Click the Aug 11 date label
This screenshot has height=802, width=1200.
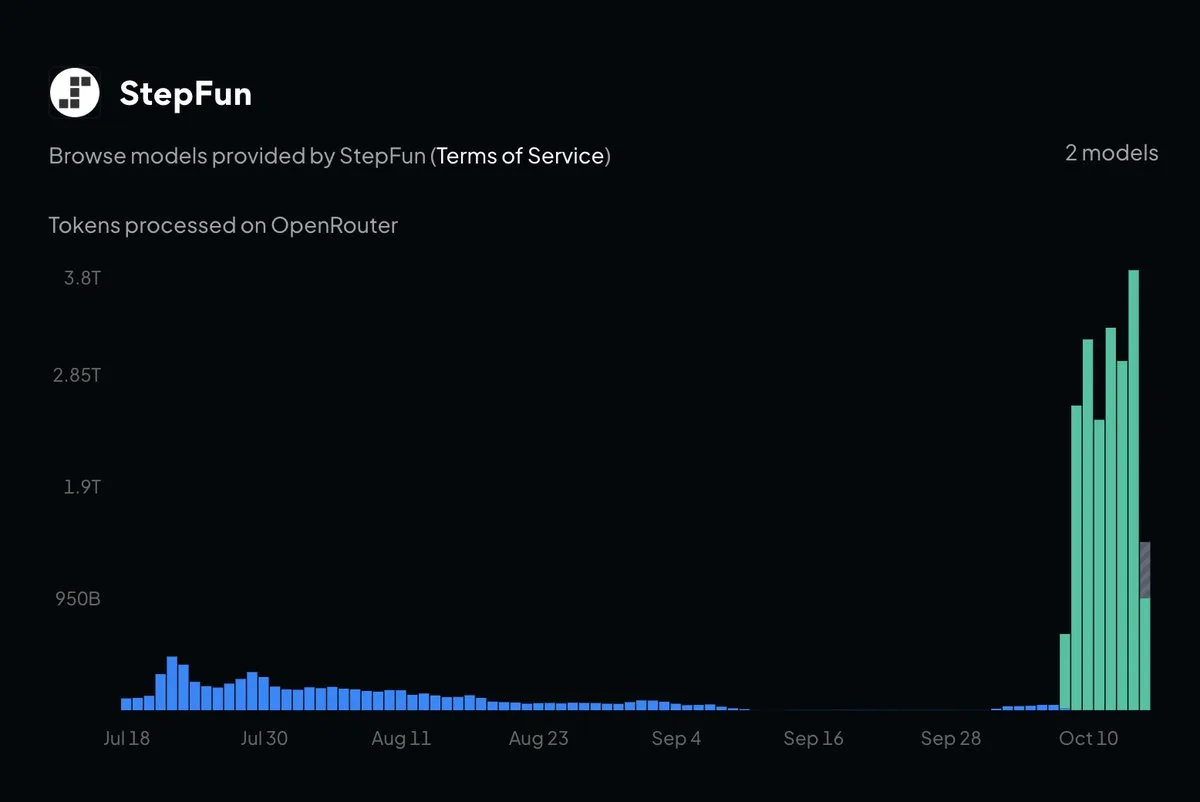[401, 739]
